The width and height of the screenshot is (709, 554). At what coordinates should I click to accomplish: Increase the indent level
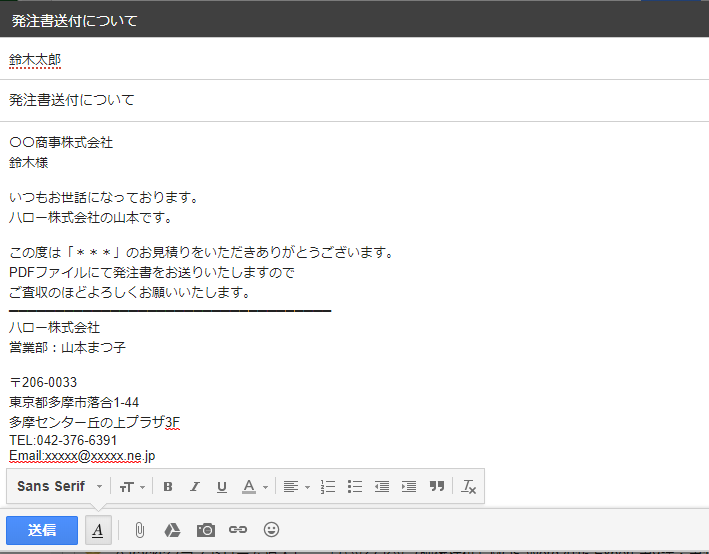408,487
